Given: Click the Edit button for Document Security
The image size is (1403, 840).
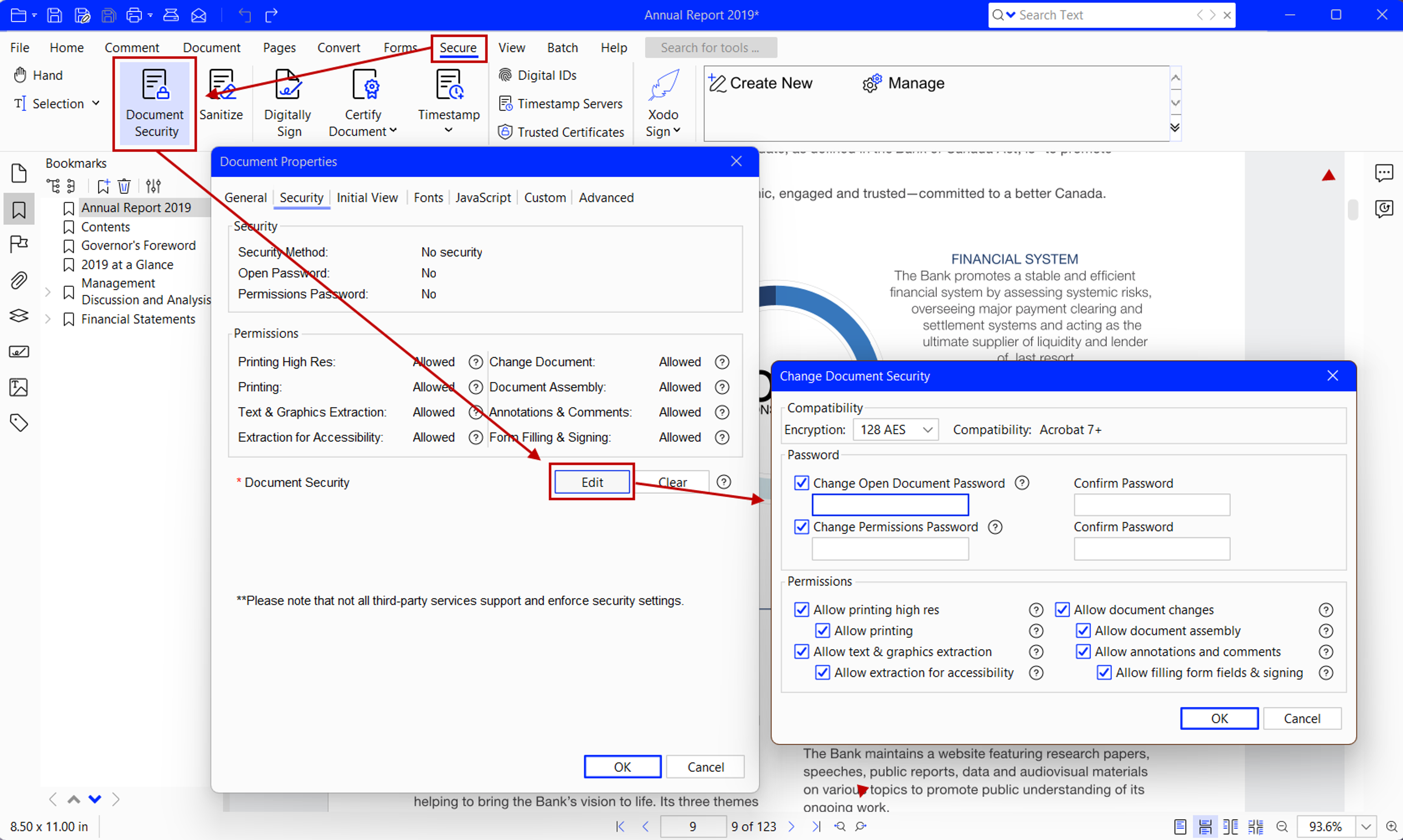Looking at the screenshot, I should tap(592, 482).
